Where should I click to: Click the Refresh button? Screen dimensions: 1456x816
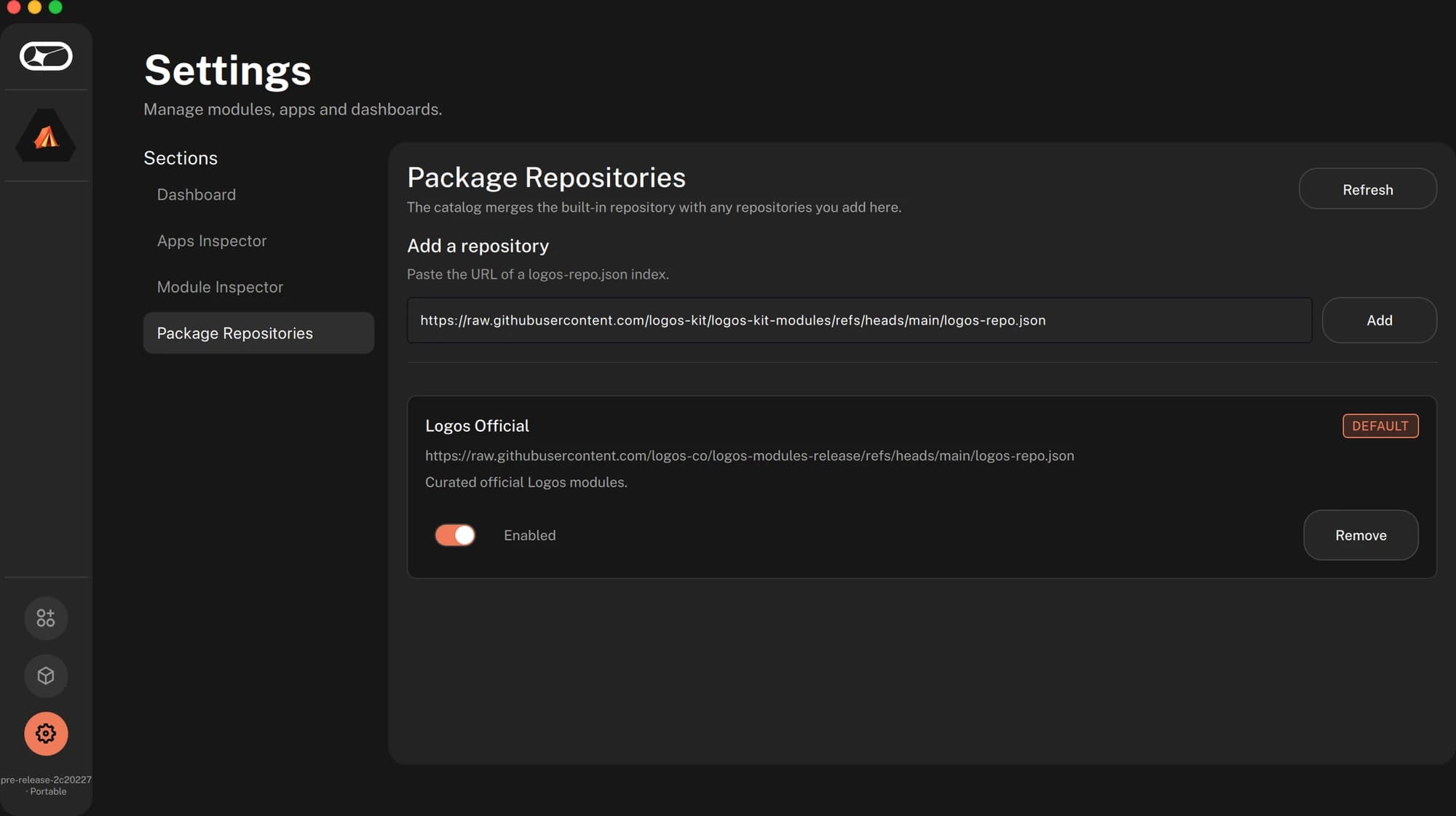1367,189
